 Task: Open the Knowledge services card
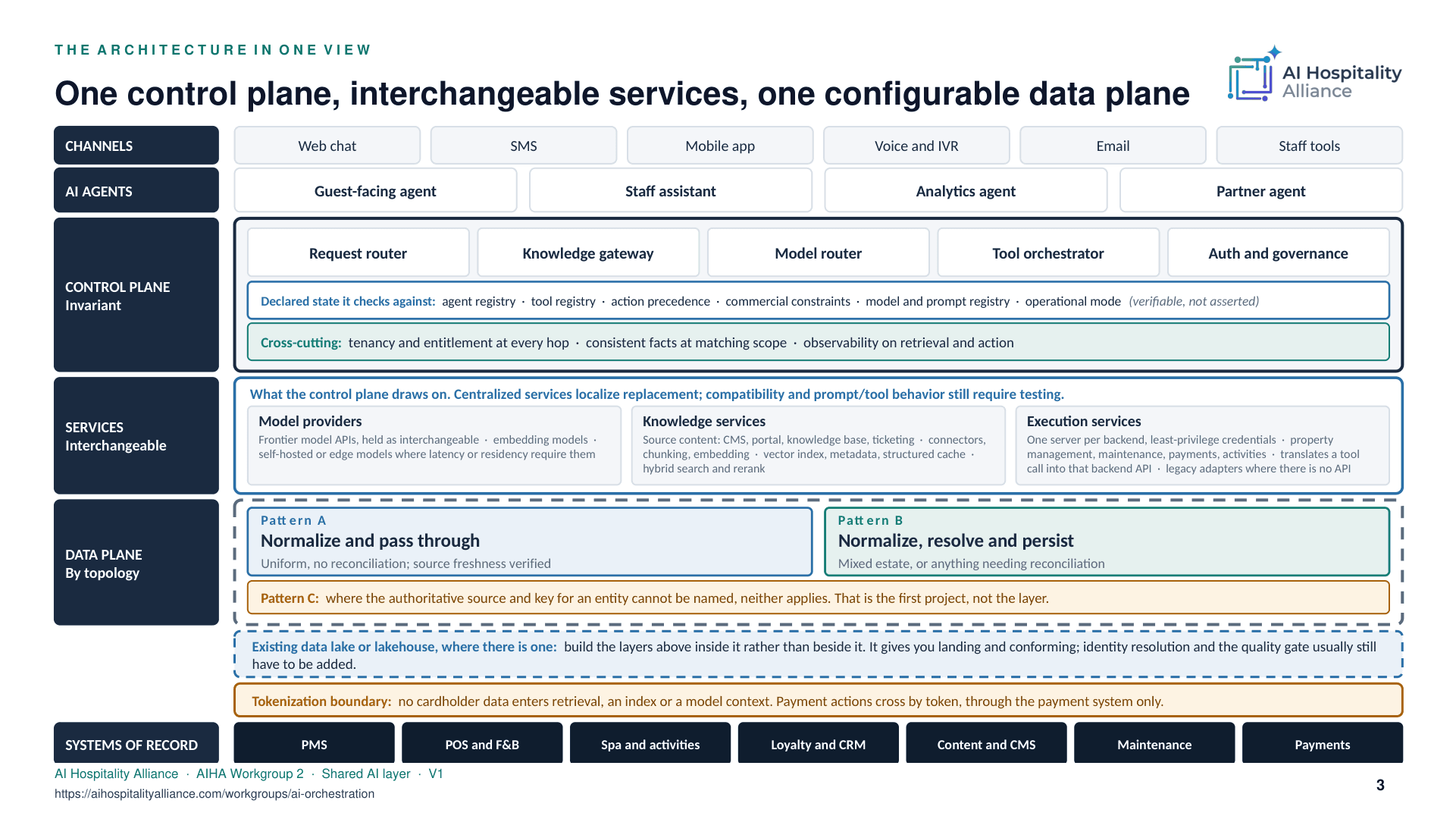(819, 445)
